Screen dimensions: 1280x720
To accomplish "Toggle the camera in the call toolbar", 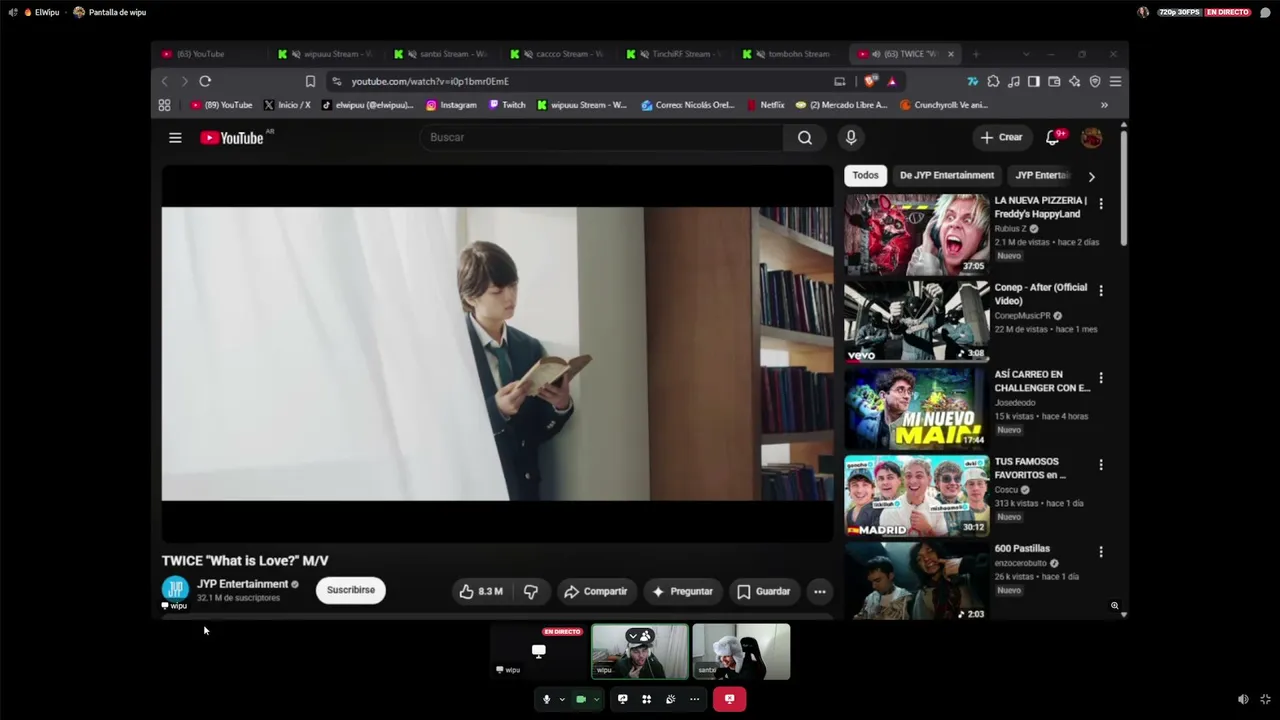I will pos(580,699).
